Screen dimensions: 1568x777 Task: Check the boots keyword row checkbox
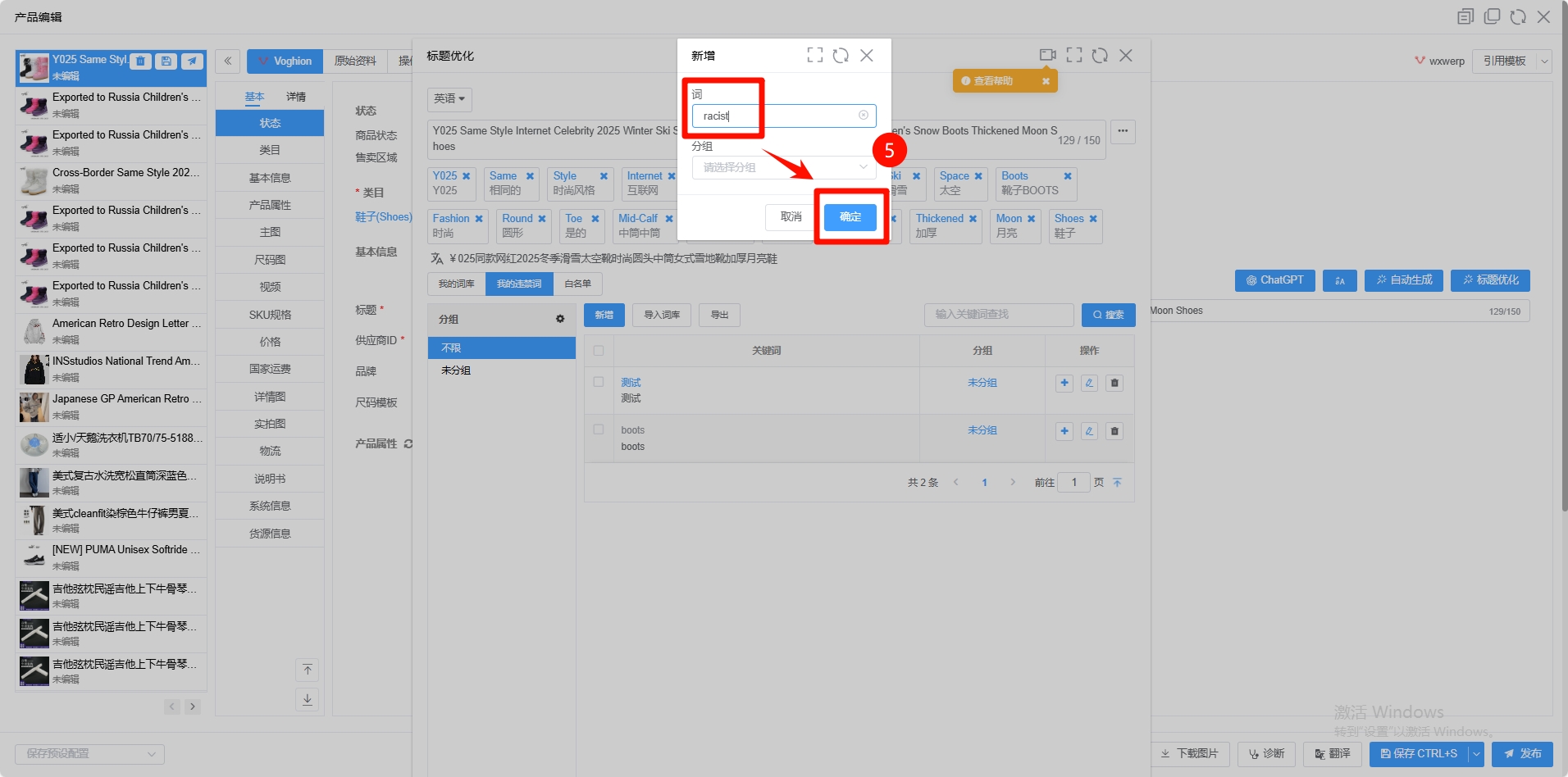599,429
